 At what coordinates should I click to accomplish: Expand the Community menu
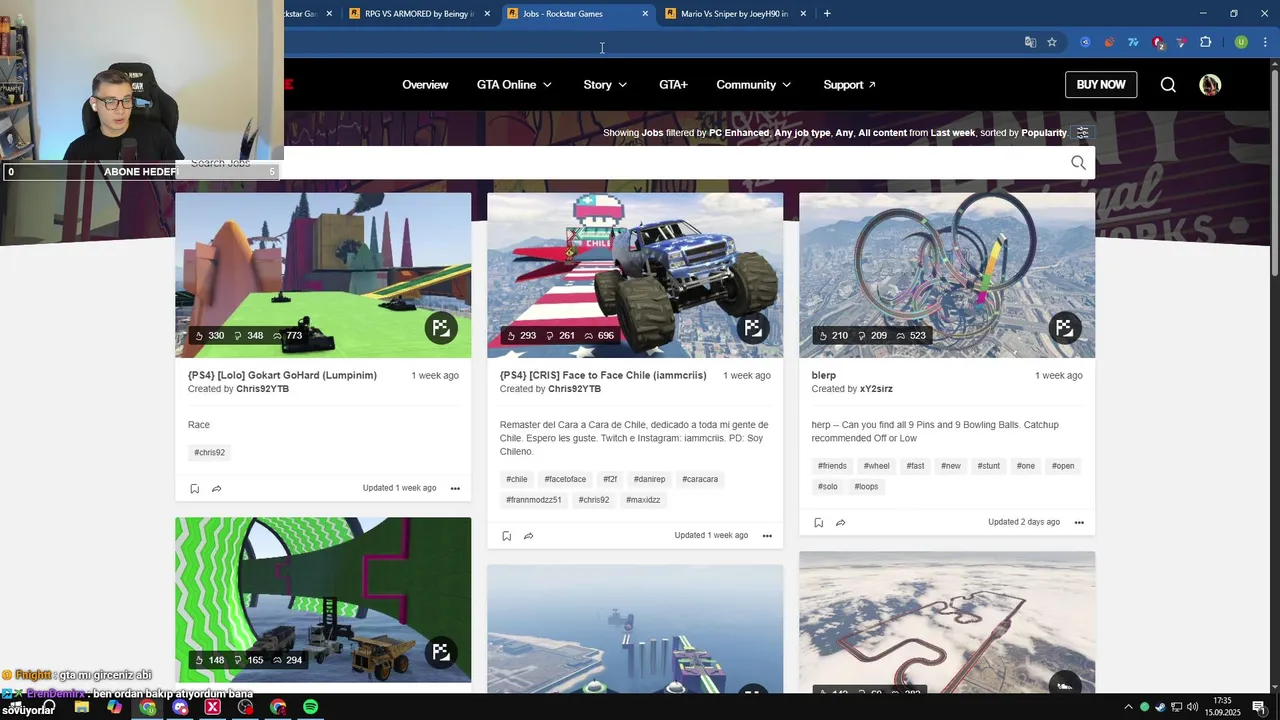point(754,85)
